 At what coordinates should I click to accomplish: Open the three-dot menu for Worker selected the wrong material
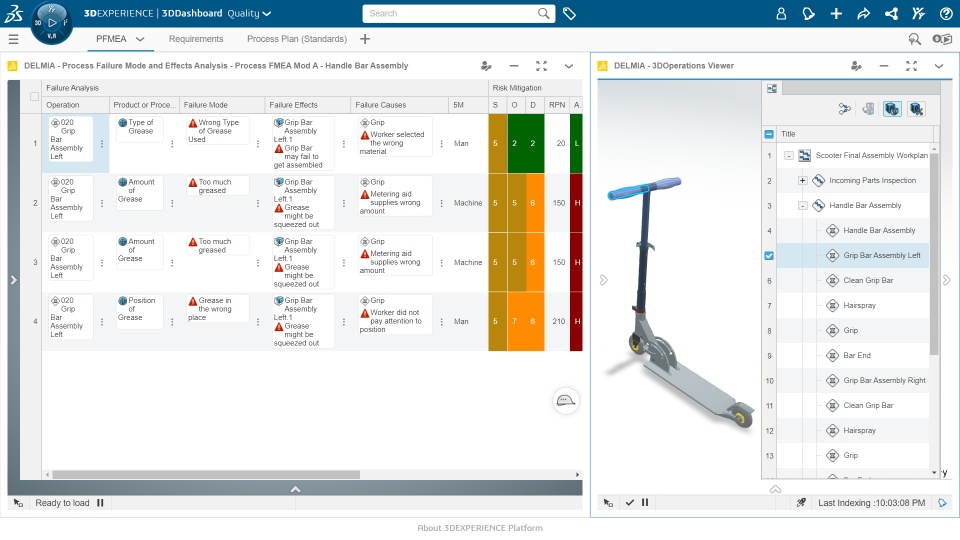click(441, 144)
